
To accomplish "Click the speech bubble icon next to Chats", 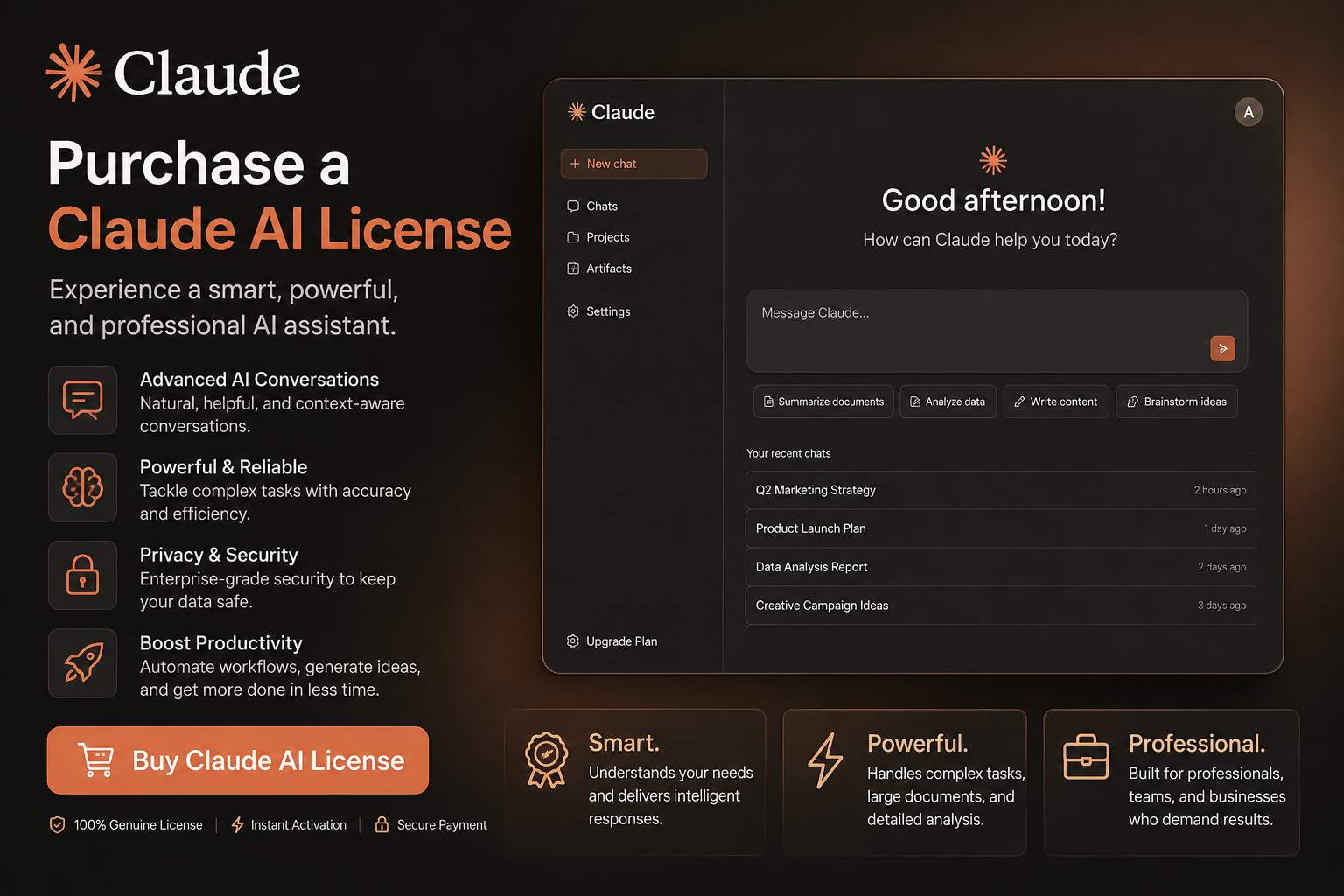I will click(573, 206).
